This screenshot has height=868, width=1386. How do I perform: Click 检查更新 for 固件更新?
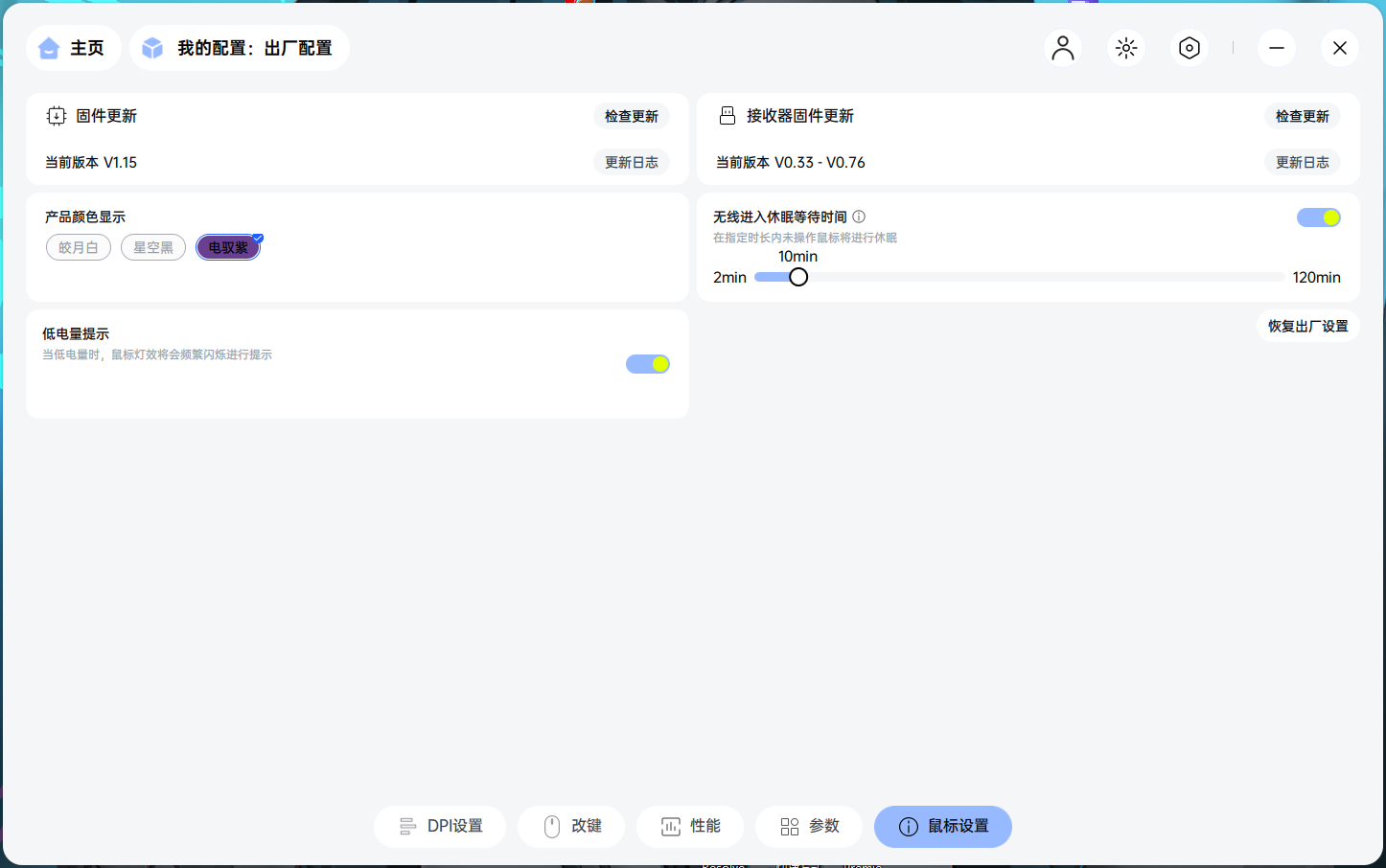point(631,115)
